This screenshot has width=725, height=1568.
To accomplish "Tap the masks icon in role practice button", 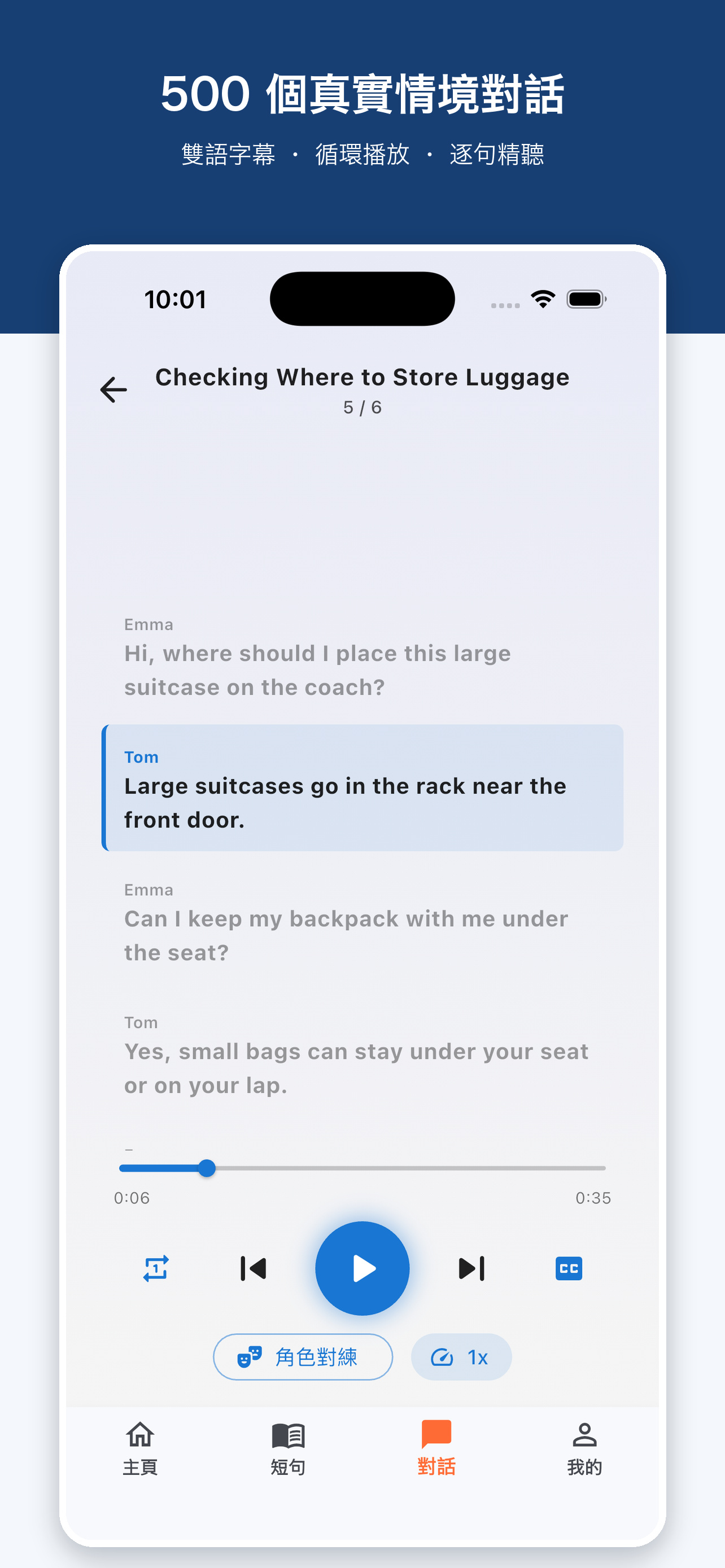I will [249, 1357].
